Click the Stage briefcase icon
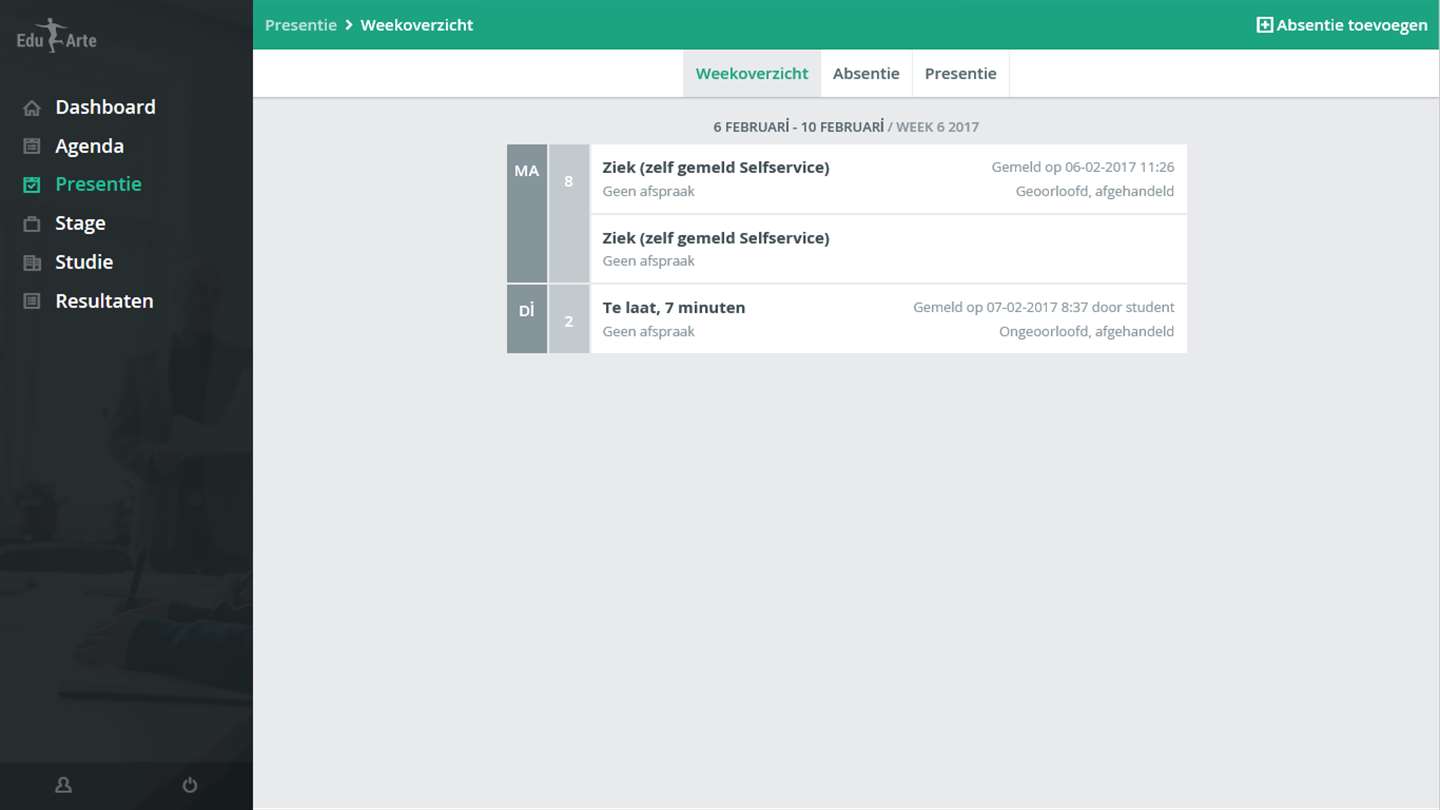The image size is (1440, 810). (32, 224)
